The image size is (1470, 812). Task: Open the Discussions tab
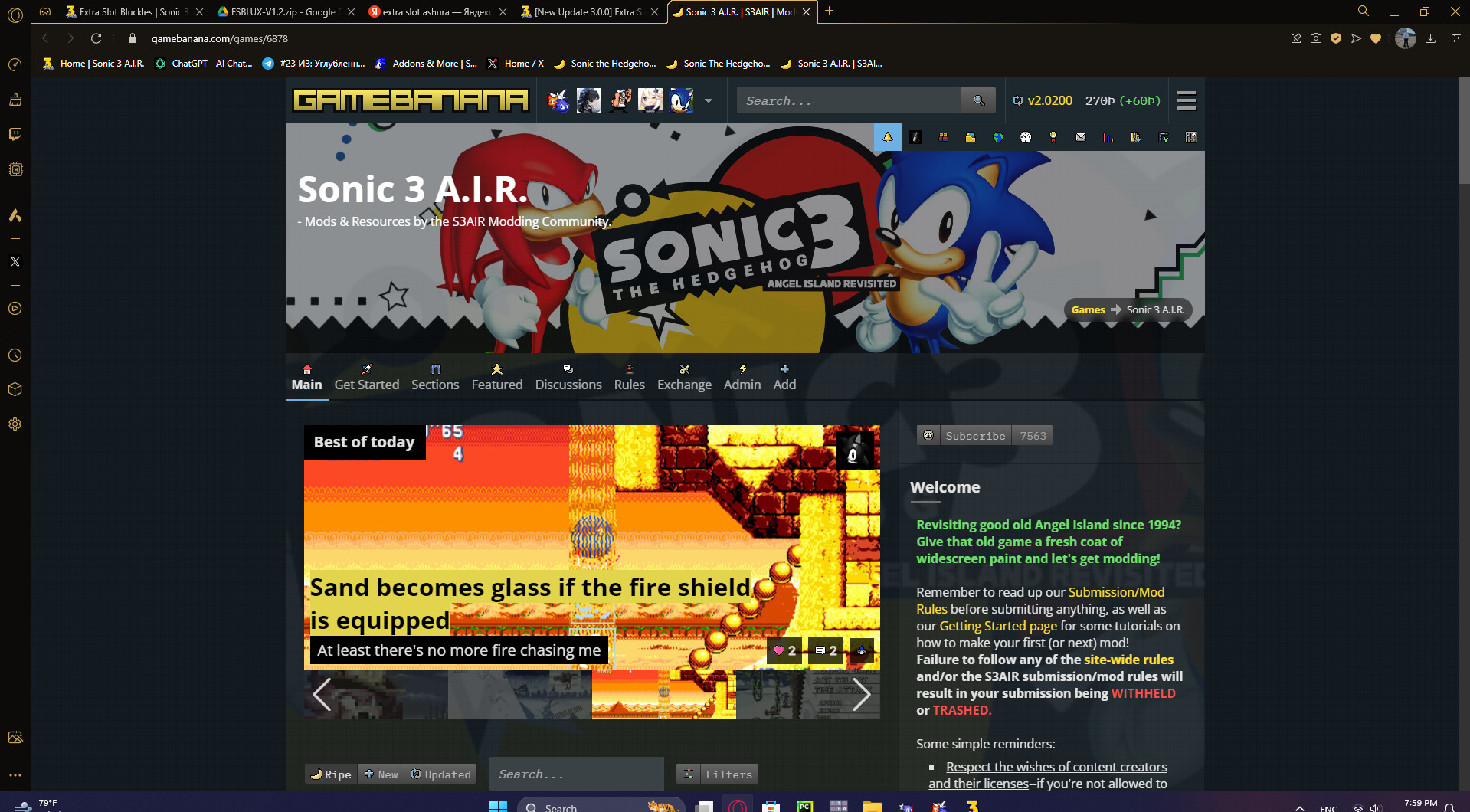coord(568,377)
